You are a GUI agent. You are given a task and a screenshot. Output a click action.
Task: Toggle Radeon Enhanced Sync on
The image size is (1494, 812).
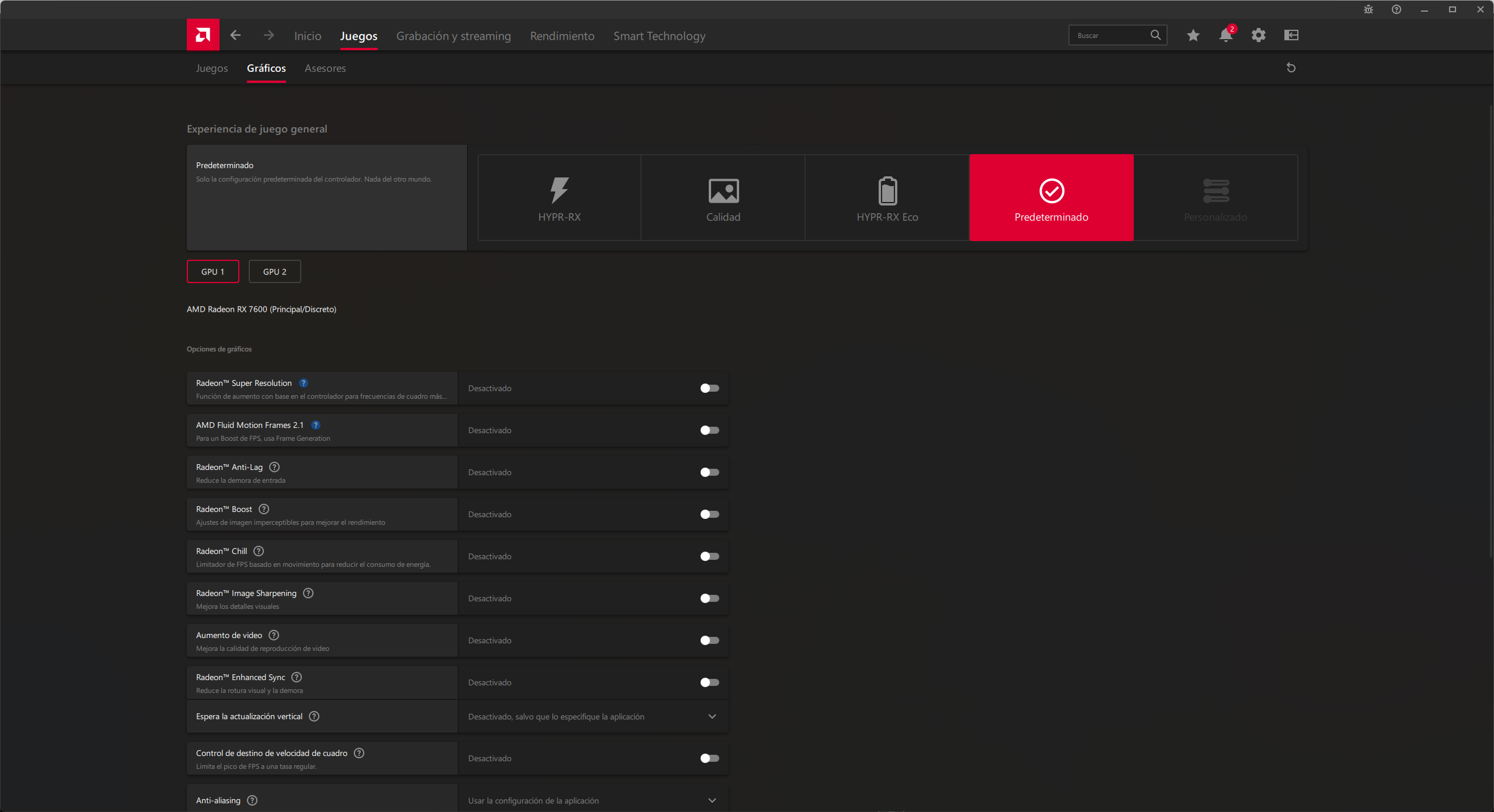[710, 682]
